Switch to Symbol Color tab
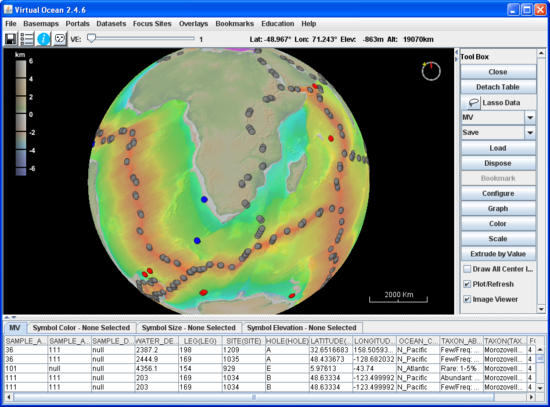Screen dimensions: 550x407 coord(81,328)
